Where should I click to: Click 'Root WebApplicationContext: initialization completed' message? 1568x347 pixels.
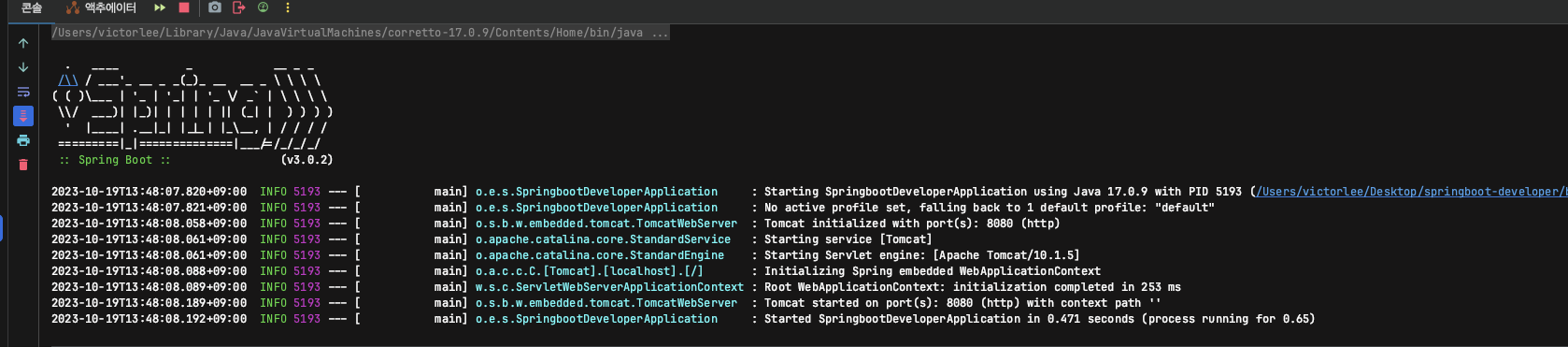tap(973, 287)
